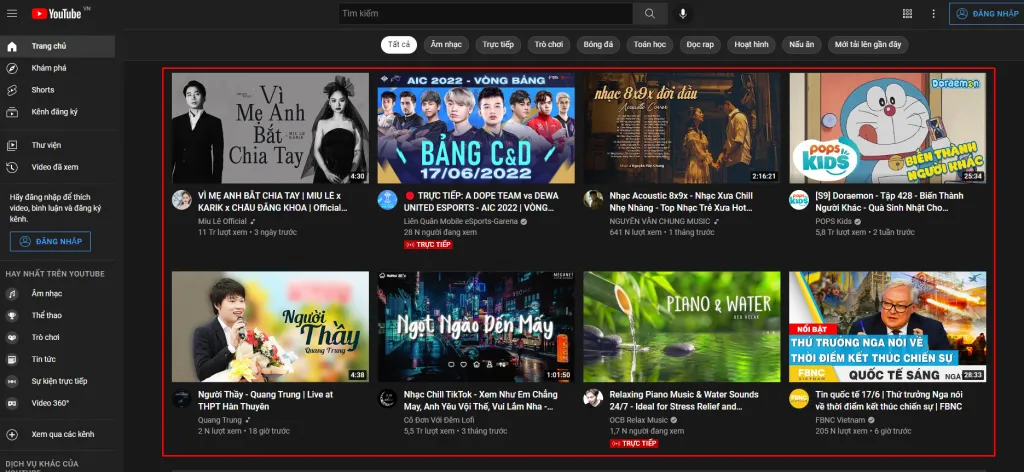This screenshot has height=472, width=1024.
Task: Open the hamburger guide menu icon
Action: pyautogui.click(x=12, y=14)
